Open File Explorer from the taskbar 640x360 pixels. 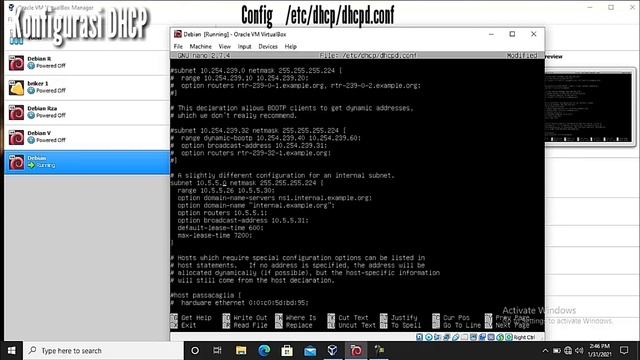241,351
